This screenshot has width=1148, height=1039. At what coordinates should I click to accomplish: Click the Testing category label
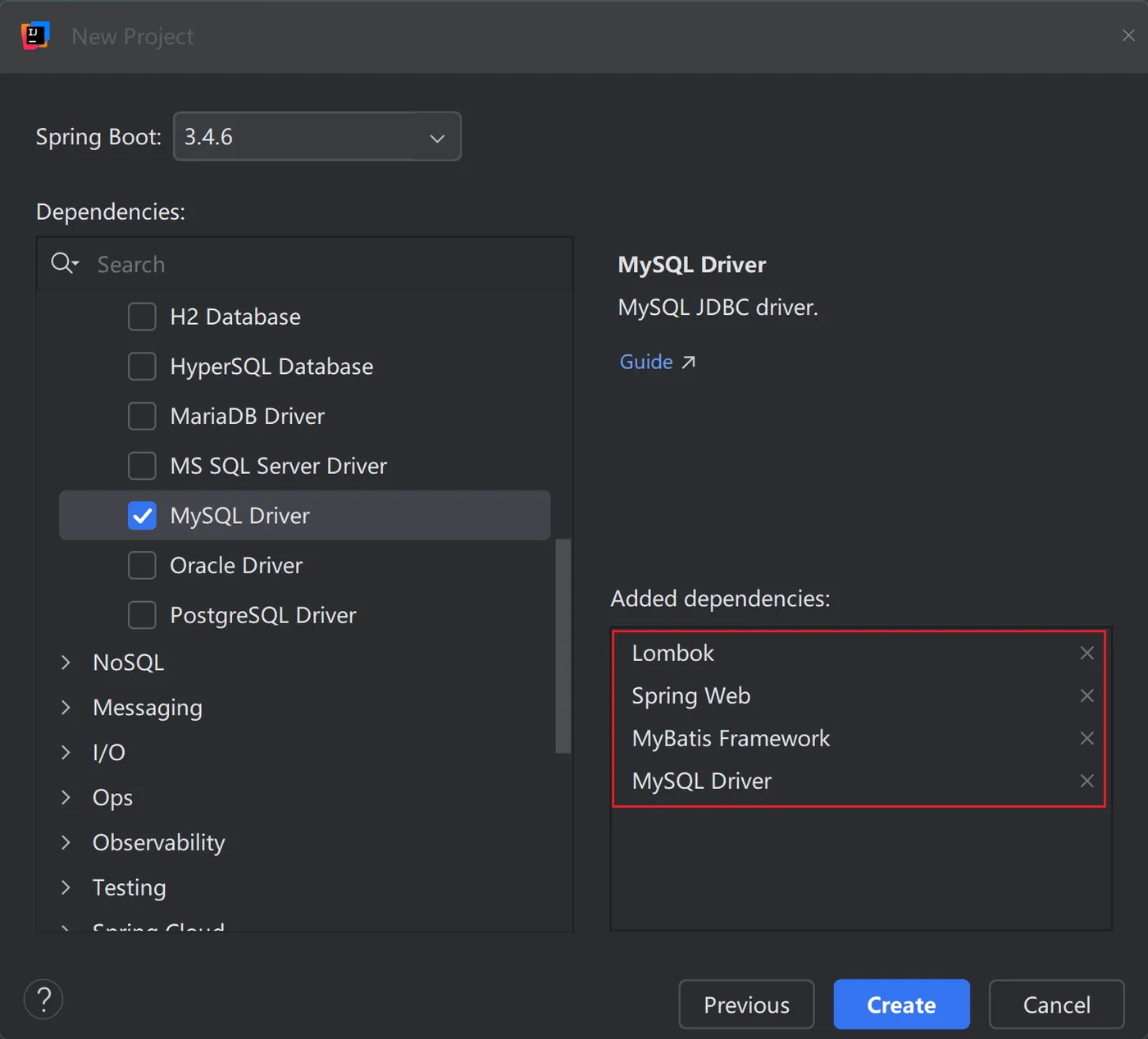click(130, 887)
